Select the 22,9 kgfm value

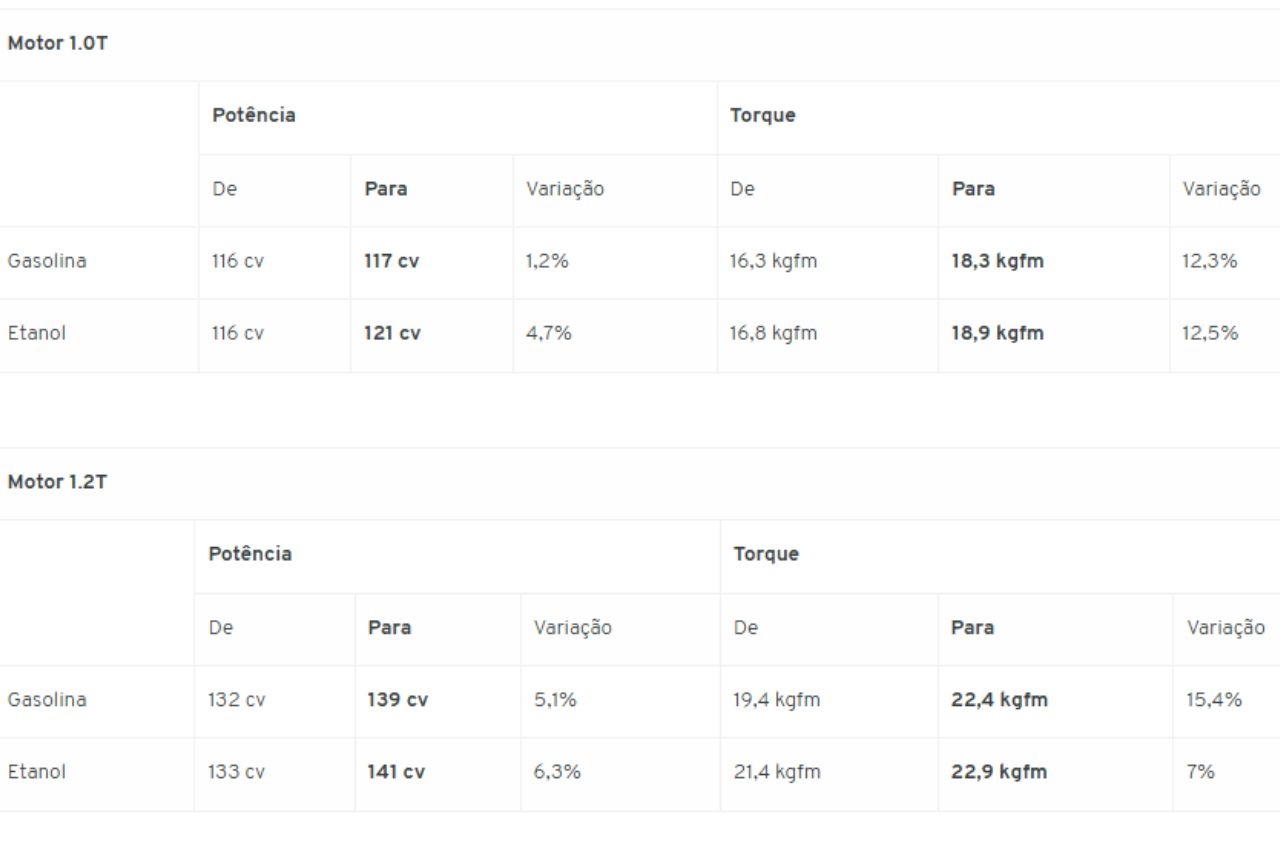(999, 772)
